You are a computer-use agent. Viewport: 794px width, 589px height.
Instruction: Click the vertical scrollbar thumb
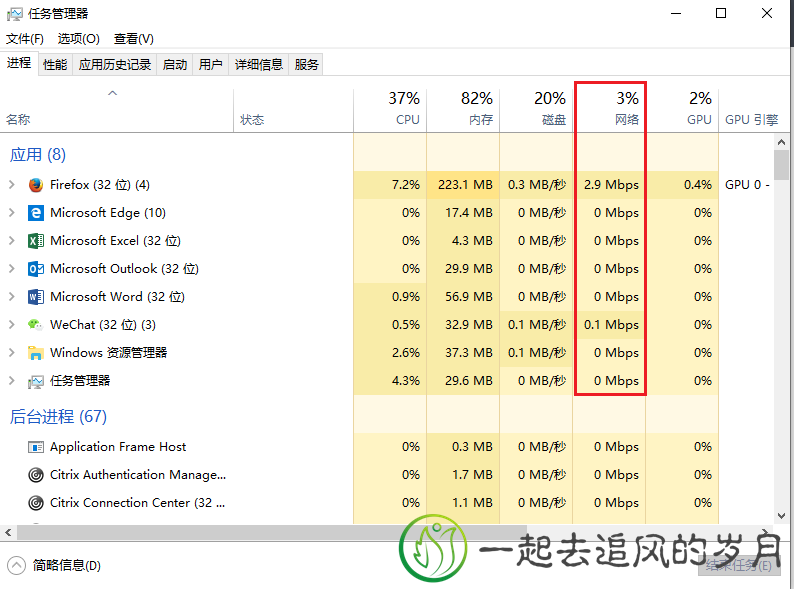pyautogui.click(x=781, y=165)
